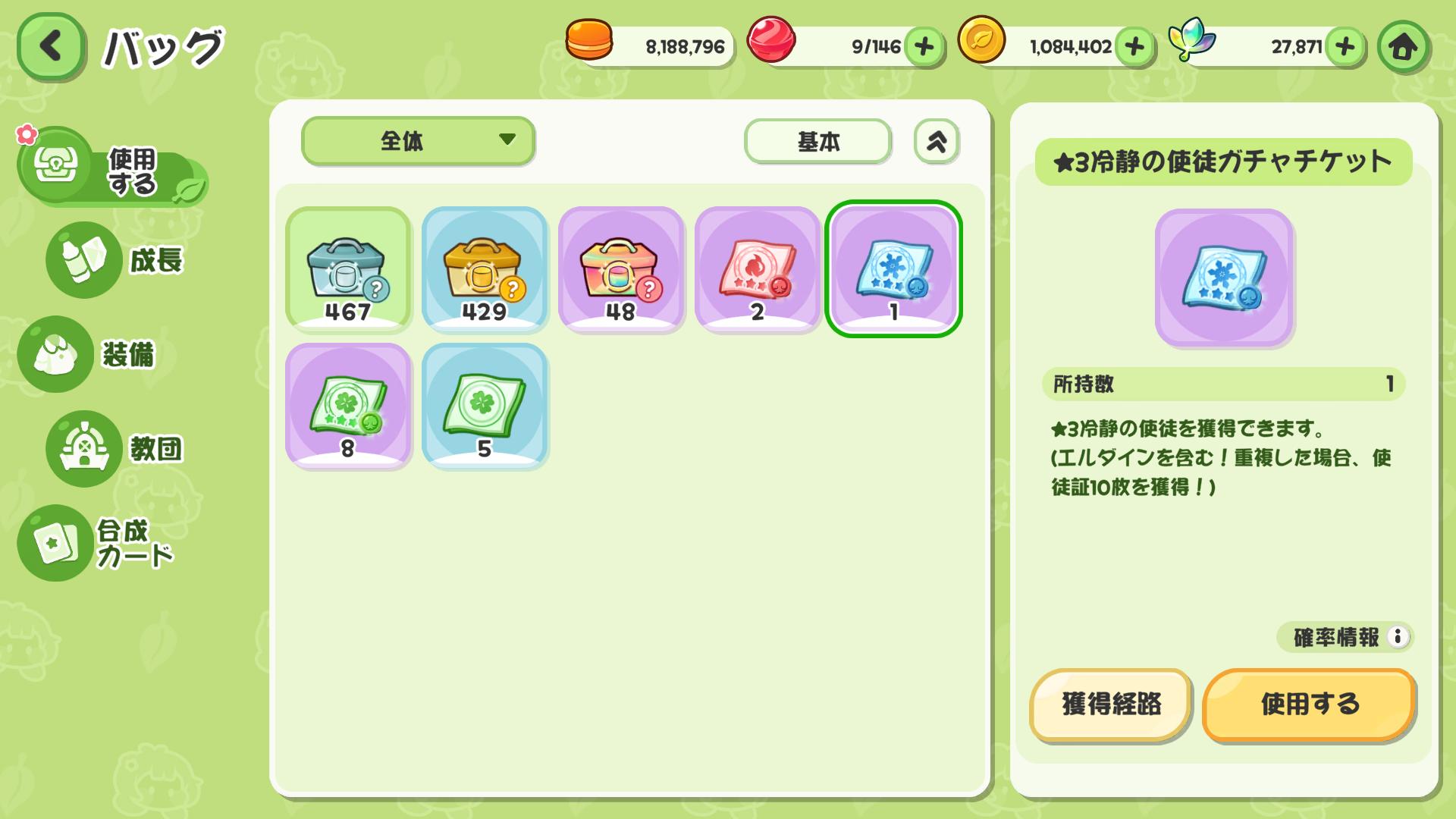
Task: Change the 基本 sort option
Action: click(817, 142)
